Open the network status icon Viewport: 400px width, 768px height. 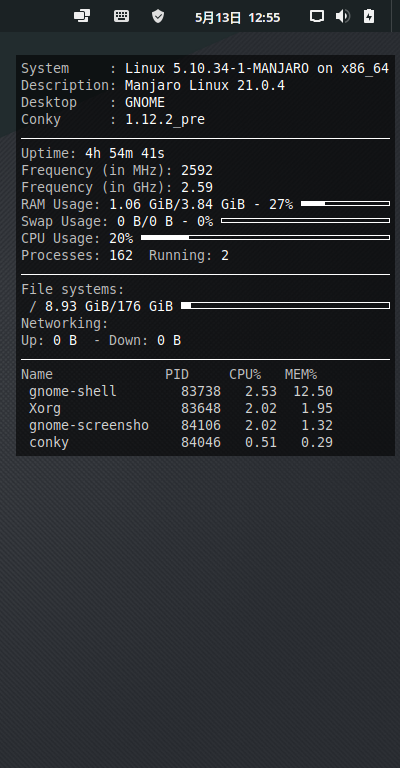coord(317,16)
